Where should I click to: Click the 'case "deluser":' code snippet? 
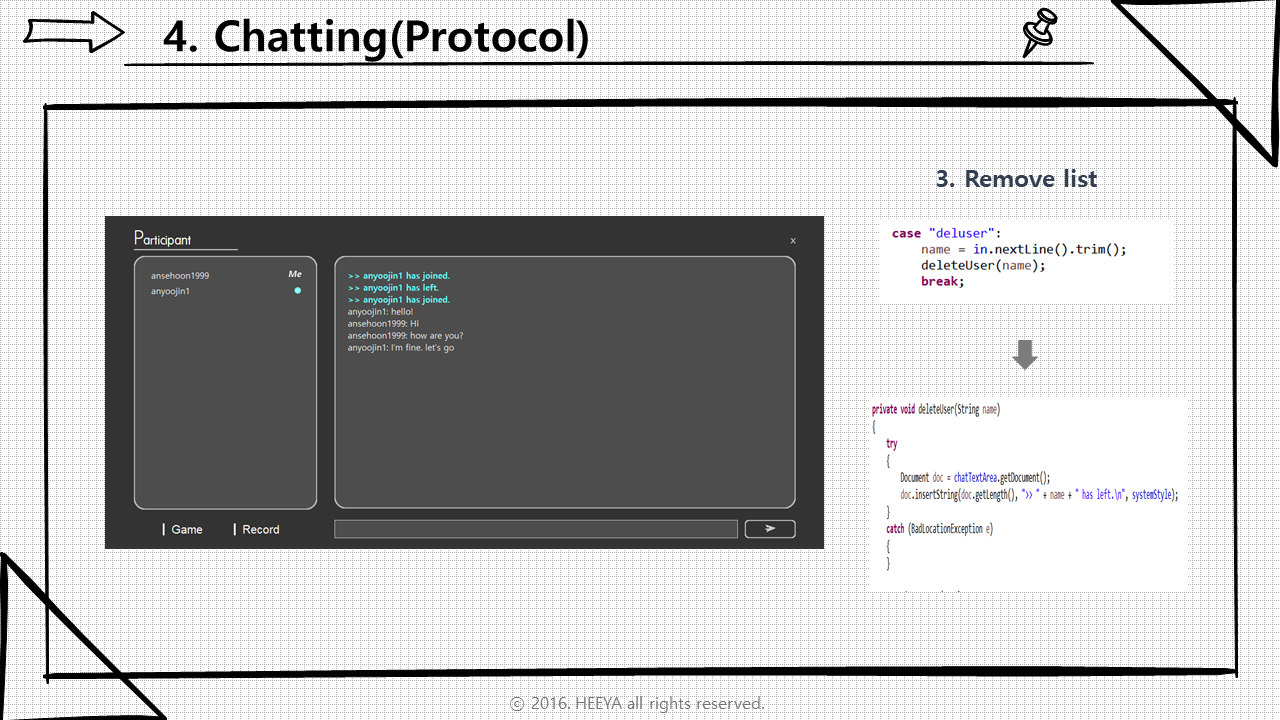coord(1027,259)
